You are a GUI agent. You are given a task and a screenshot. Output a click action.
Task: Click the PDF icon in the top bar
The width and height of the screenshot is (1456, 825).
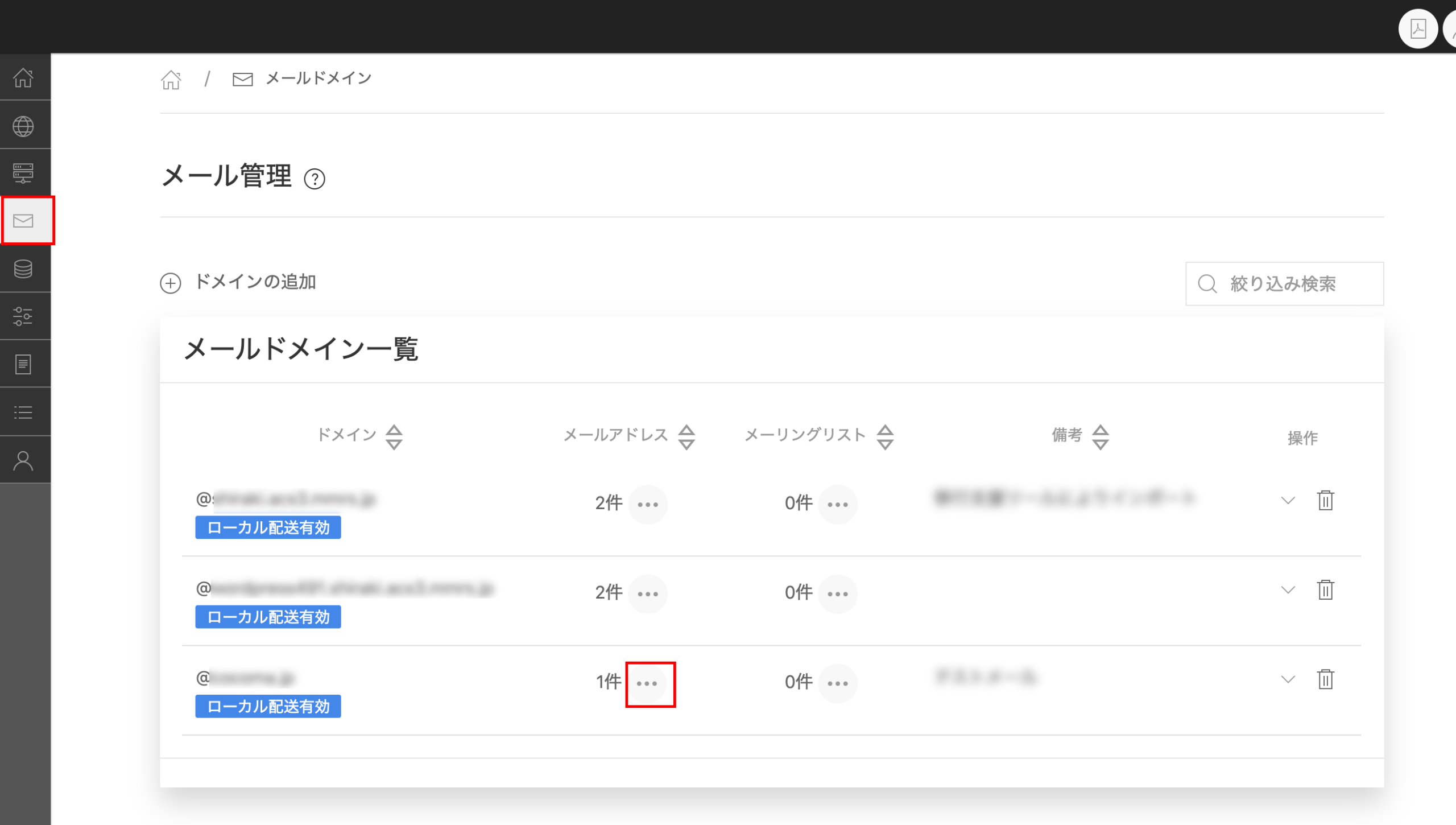coord(1418,28)
